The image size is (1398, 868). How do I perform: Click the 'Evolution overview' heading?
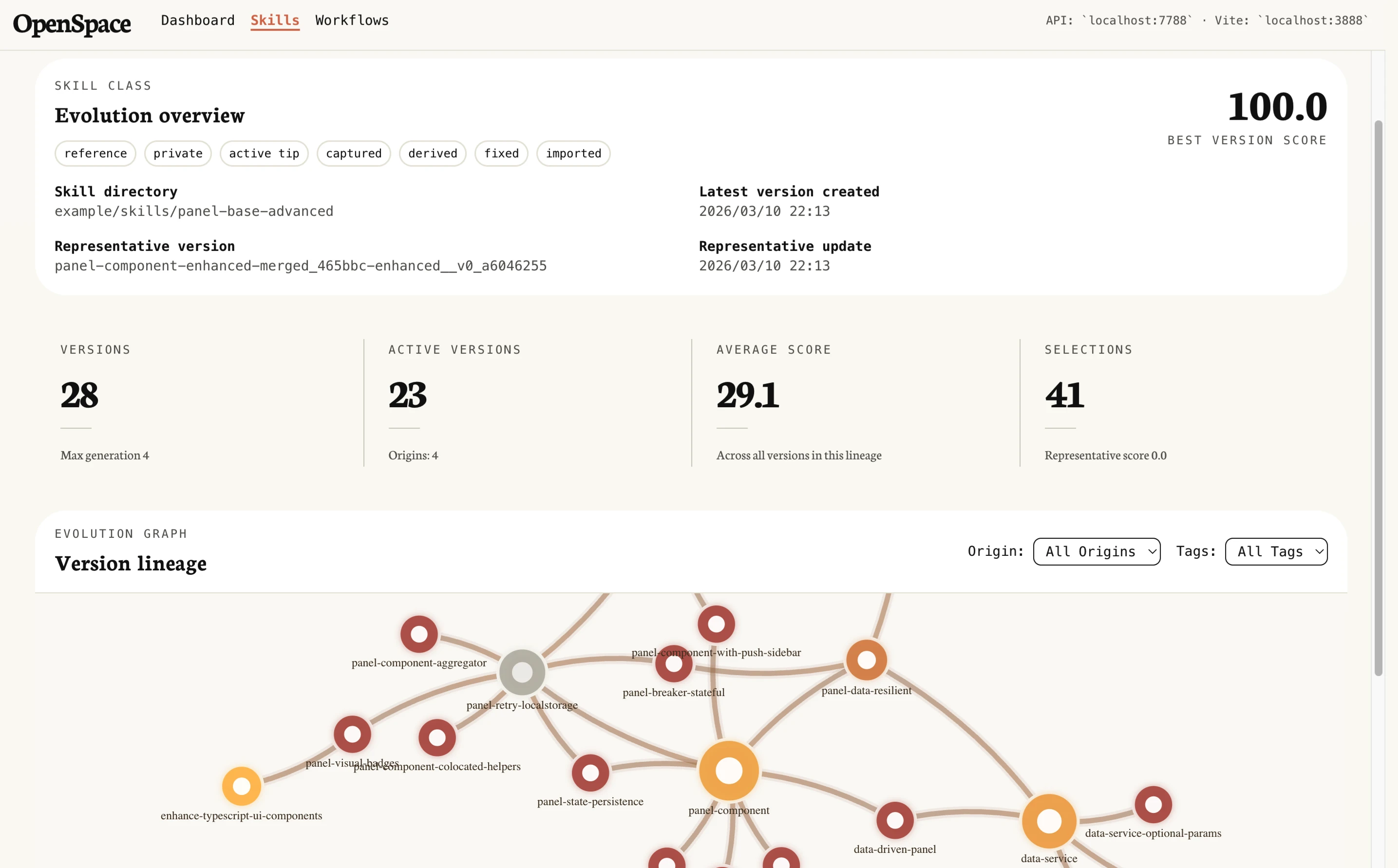point(150,115)
